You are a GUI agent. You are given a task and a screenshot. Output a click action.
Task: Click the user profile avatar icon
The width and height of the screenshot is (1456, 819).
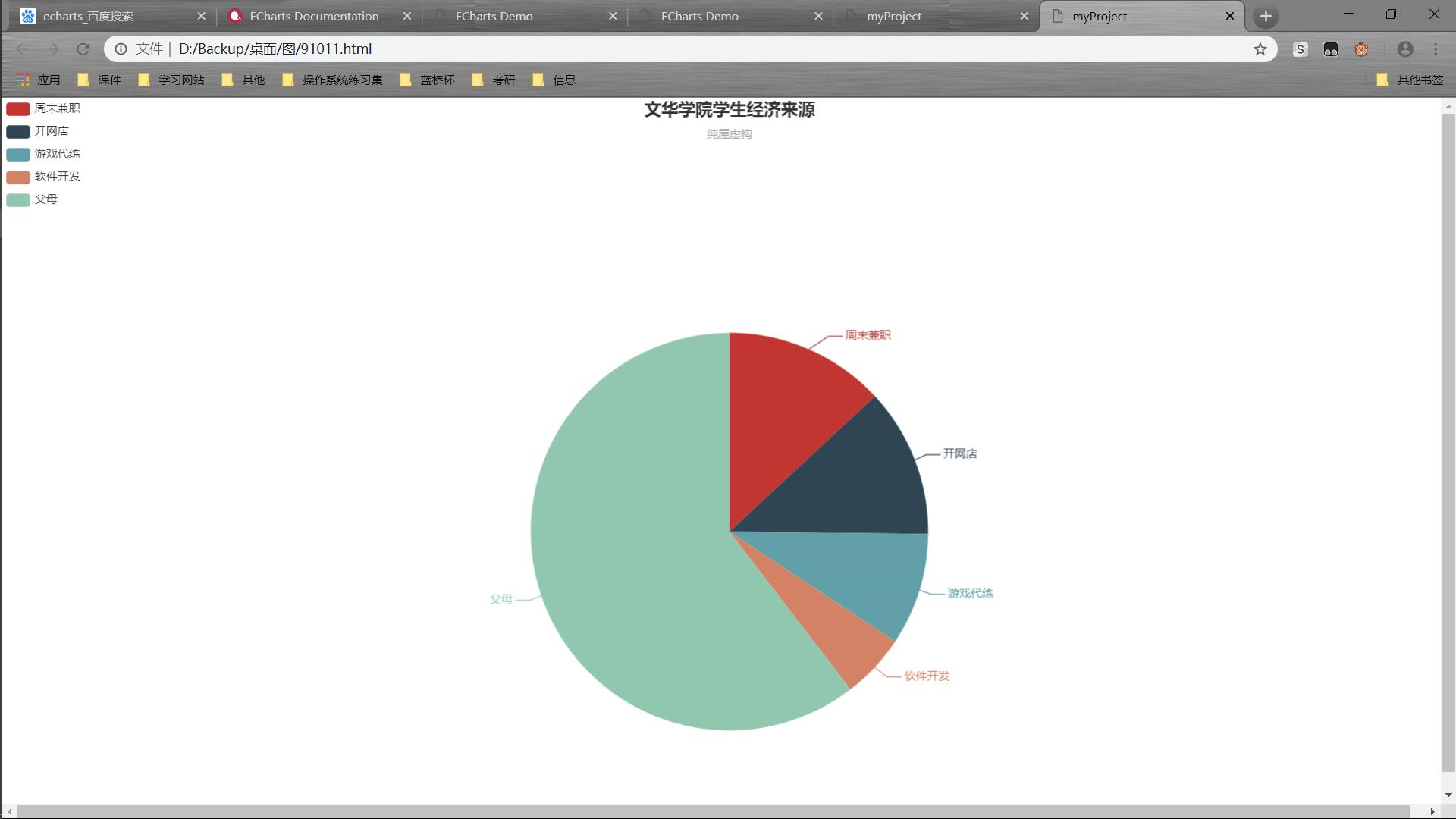pos(1404,49)
